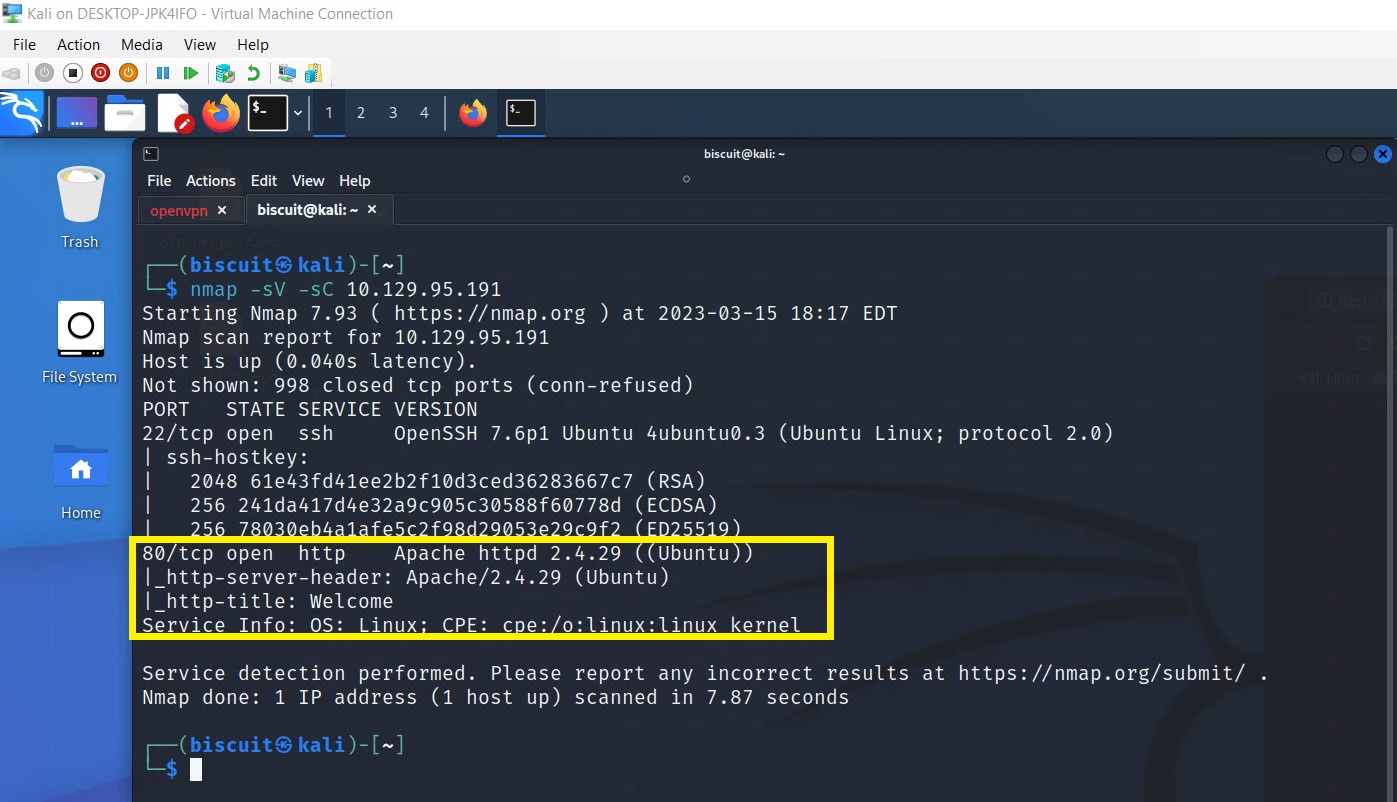Click the 2048 RSA hostkey line

tap(424, 482)
